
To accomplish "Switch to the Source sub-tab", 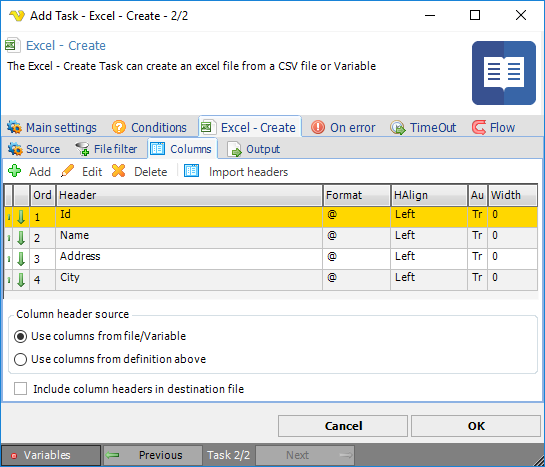I will (34, 149).
